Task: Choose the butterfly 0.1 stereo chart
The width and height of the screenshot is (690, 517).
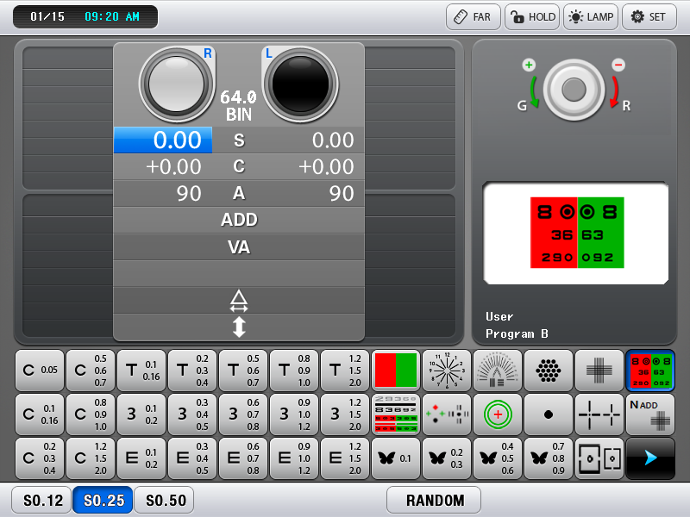Action: click(x=396, y=459)
